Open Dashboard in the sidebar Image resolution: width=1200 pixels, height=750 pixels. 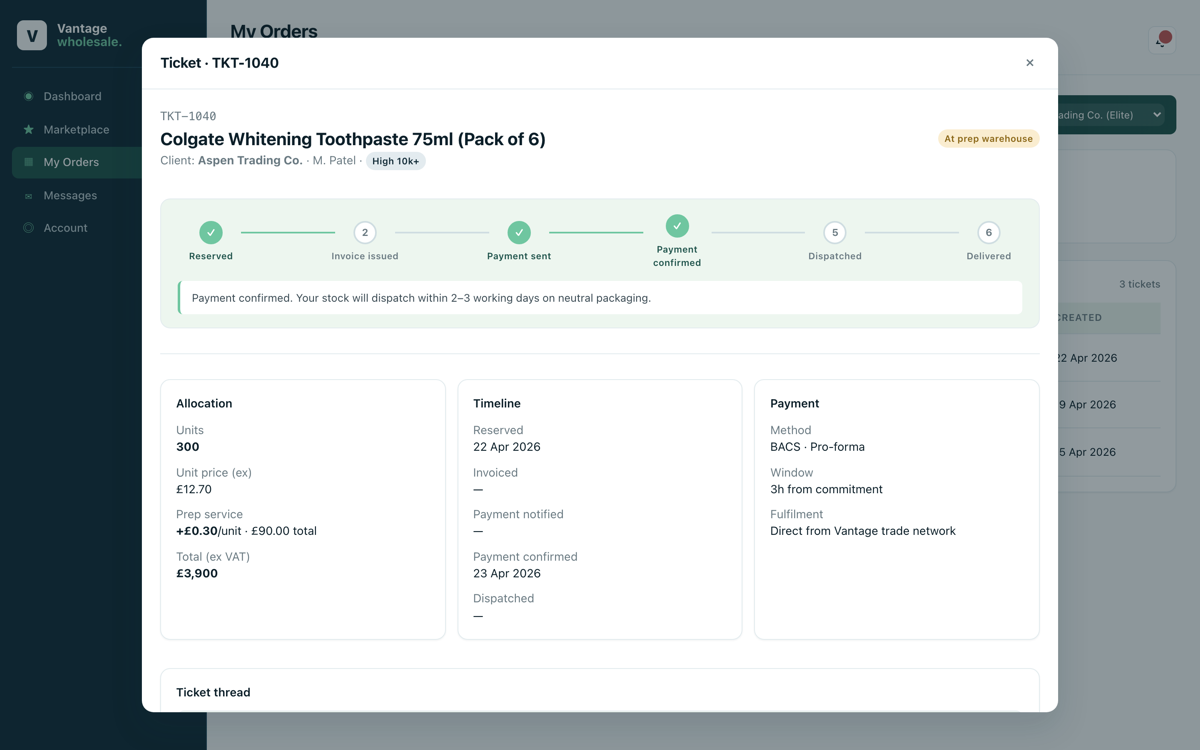point(72,96)
